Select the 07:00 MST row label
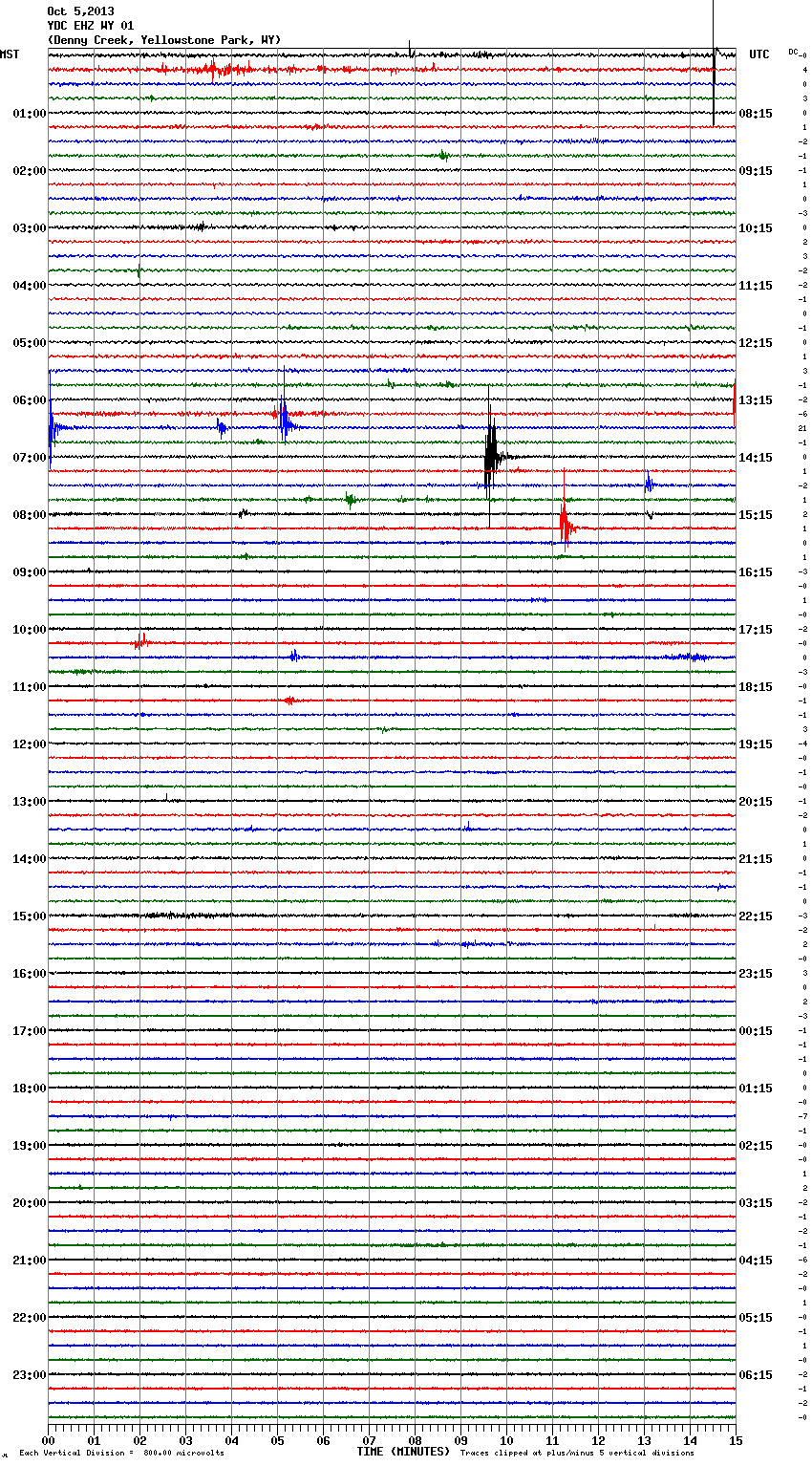 pos(30,458)
